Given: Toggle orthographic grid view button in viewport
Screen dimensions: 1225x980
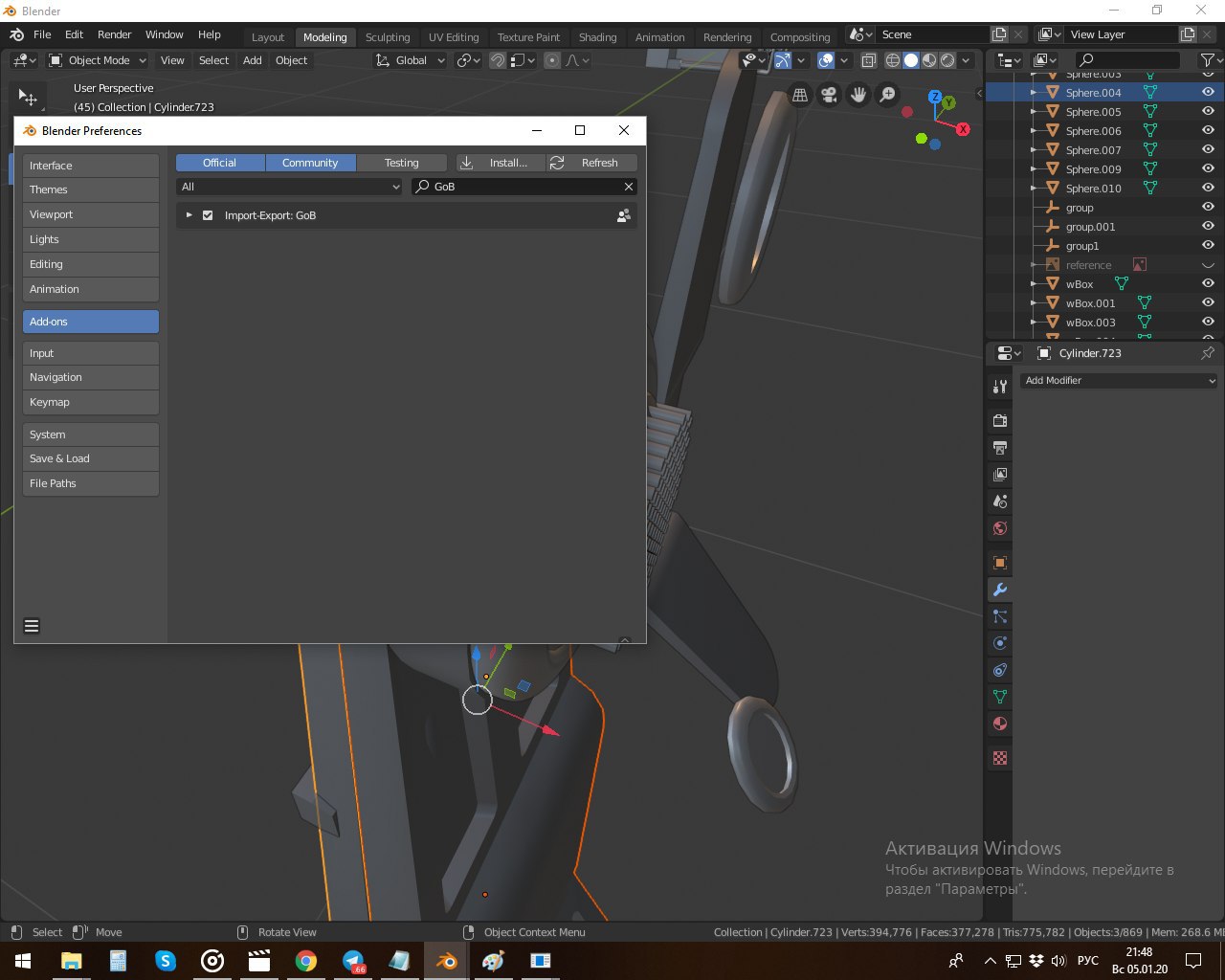Looking at the screenshot, I should pos(800,95).
